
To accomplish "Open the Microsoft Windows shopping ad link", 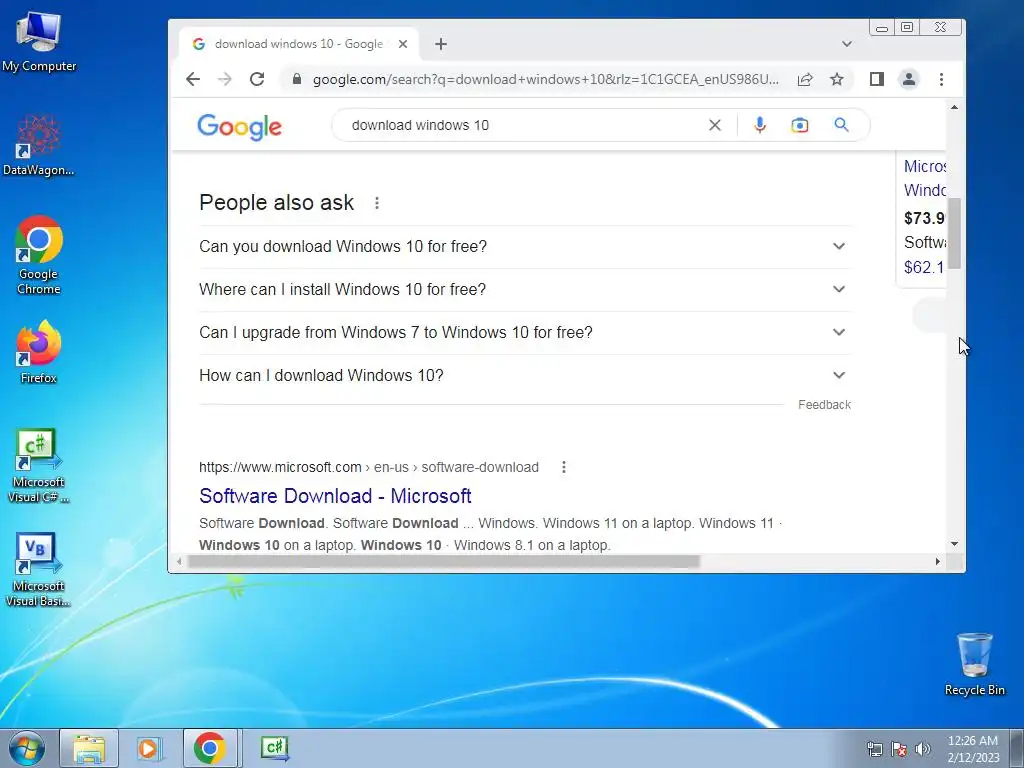I will pyautogui.click(x=925, y=178).
